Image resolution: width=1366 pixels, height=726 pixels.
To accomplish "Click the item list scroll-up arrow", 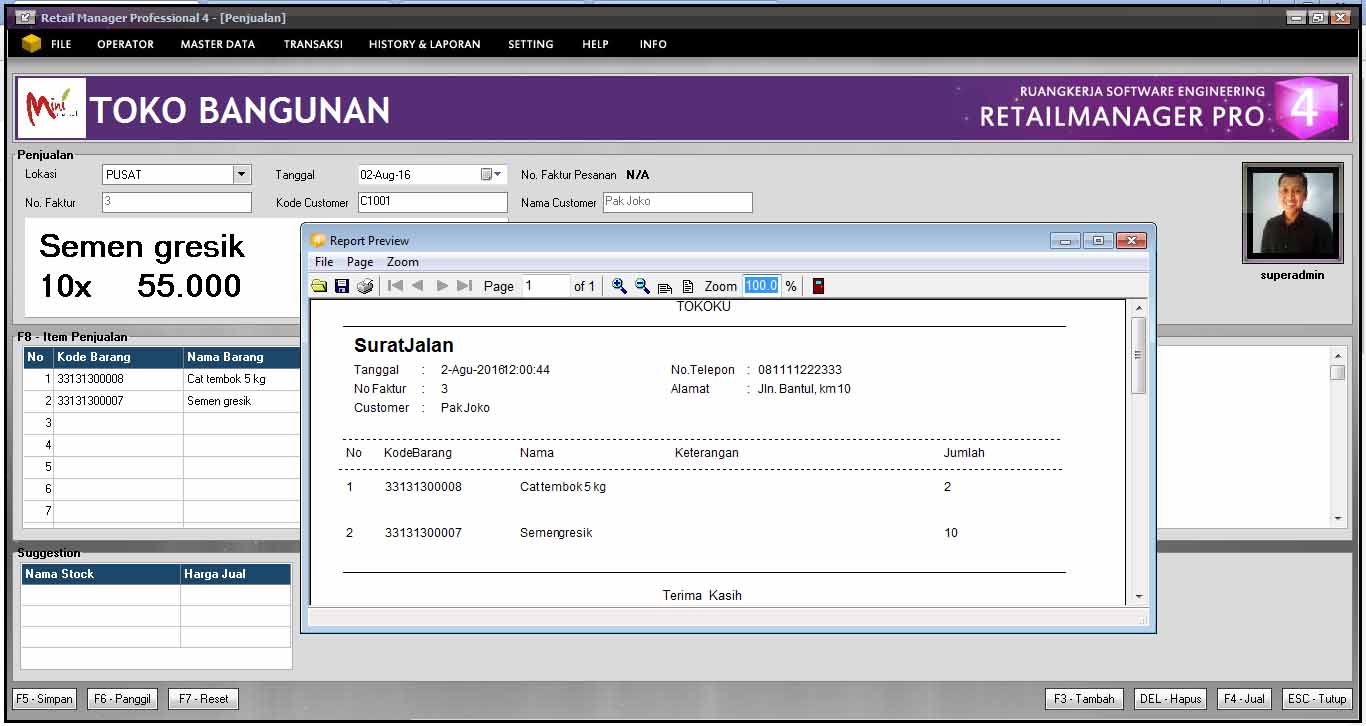I will [x=1338, y=356].
